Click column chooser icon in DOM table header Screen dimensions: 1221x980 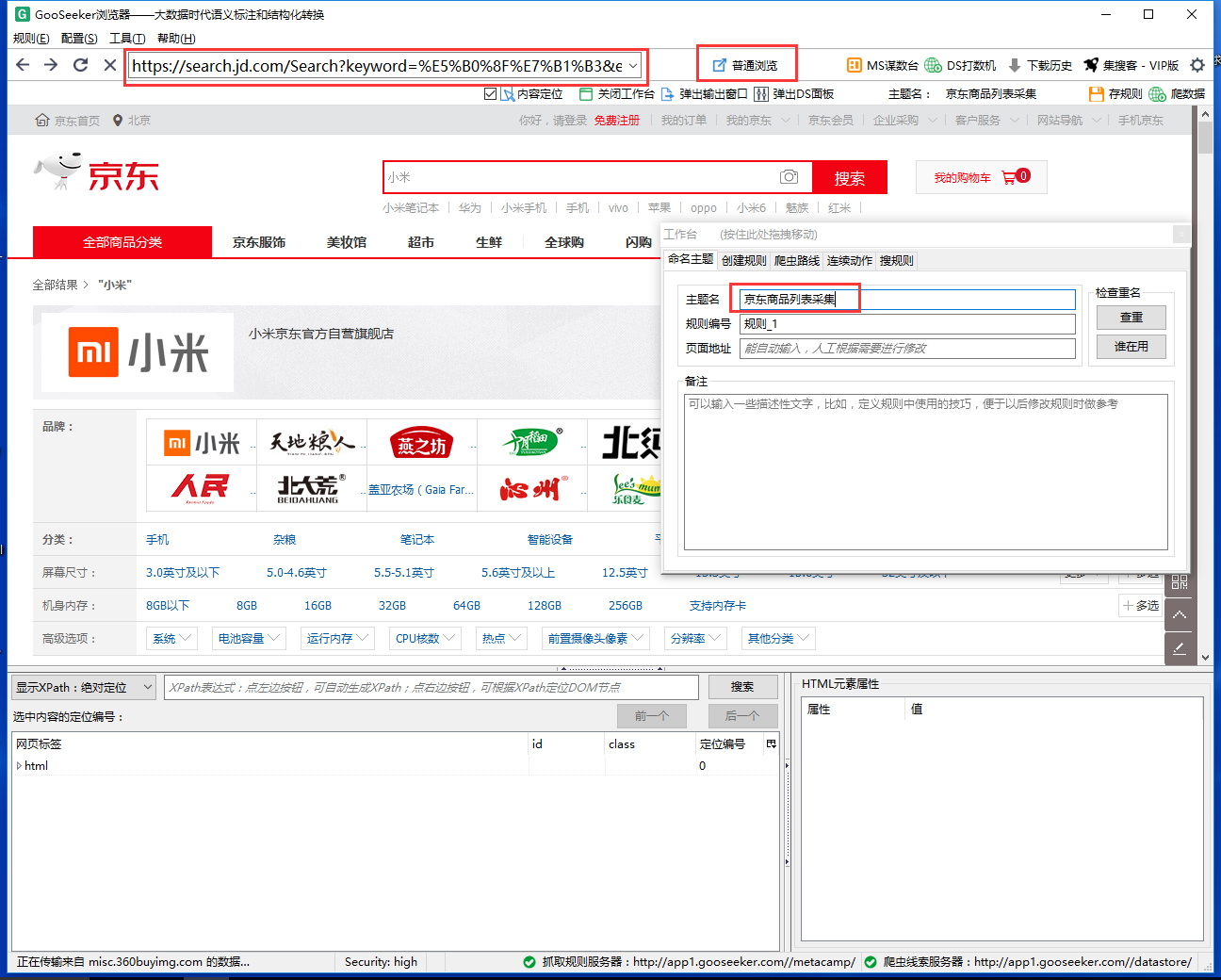point(772,743)
